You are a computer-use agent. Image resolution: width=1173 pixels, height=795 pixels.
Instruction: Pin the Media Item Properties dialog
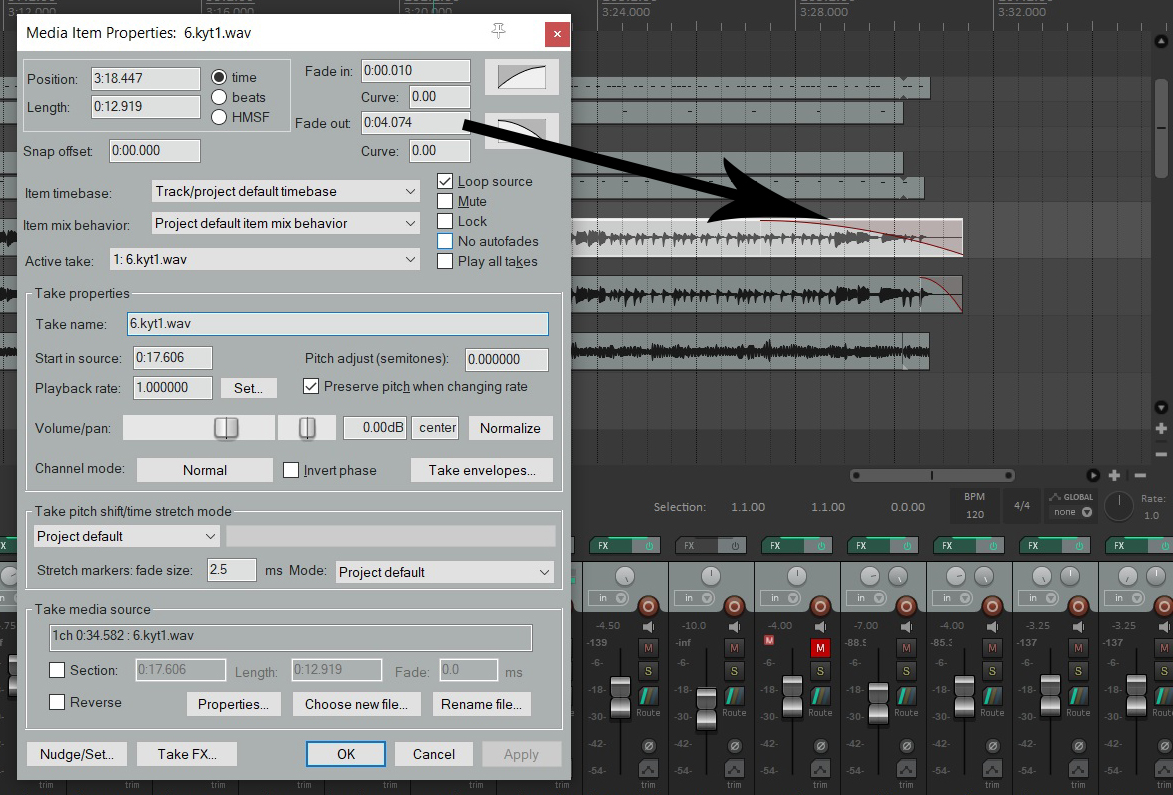coord(499,32)
